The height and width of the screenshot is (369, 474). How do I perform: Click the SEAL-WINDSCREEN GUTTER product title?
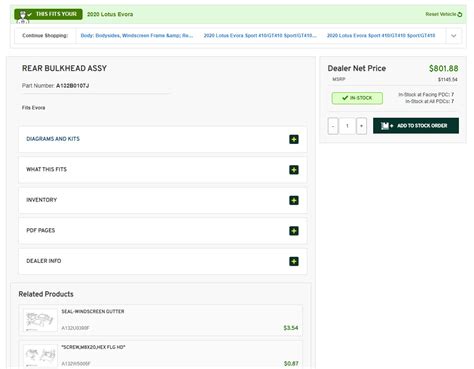click(93, 311)
